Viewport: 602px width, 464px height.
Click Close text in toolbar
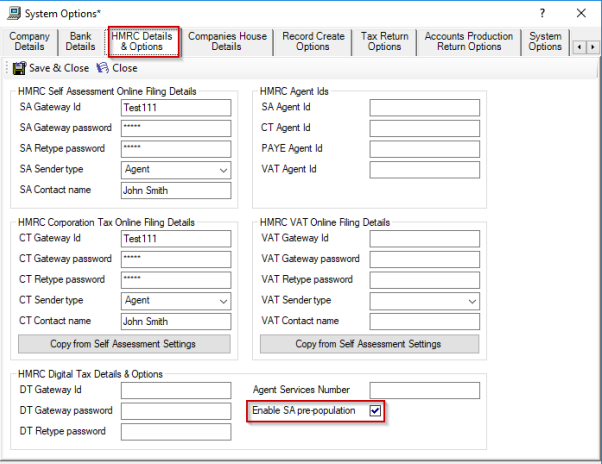coord(125,68)
